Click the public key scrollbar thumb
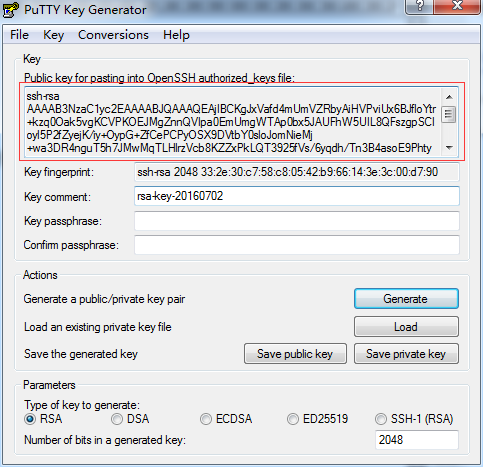 [449, 114]
